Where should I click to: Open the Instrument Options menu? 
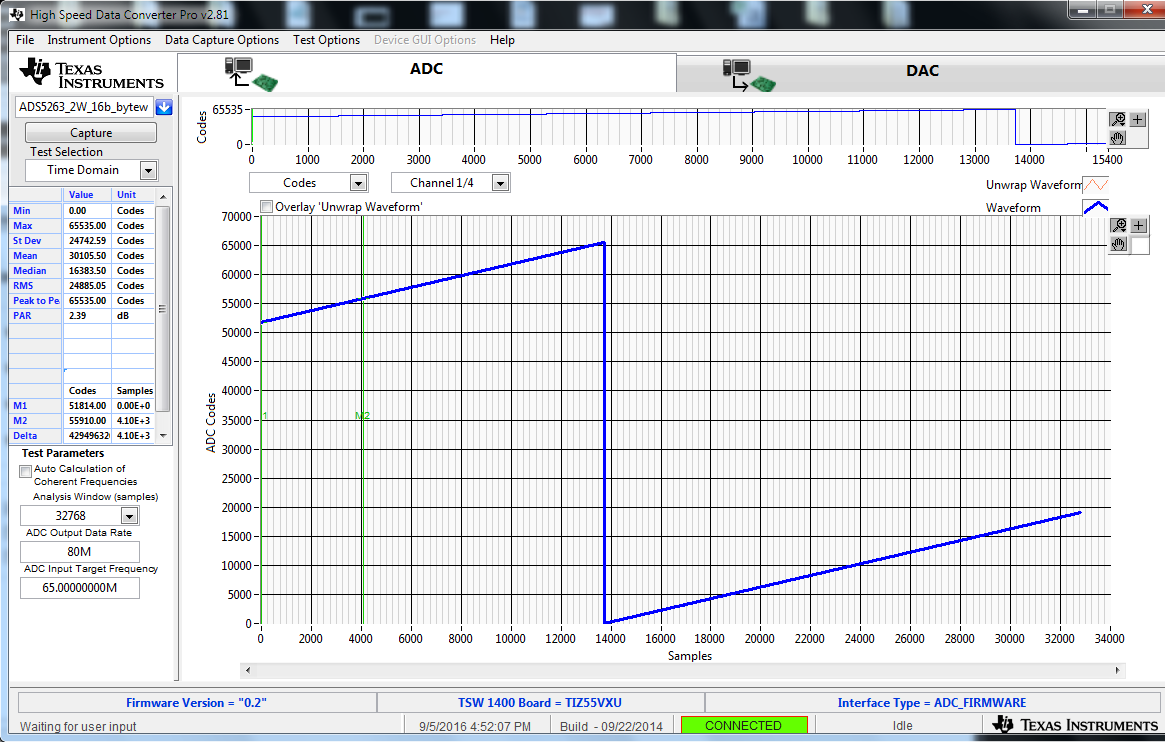point(99,40)
